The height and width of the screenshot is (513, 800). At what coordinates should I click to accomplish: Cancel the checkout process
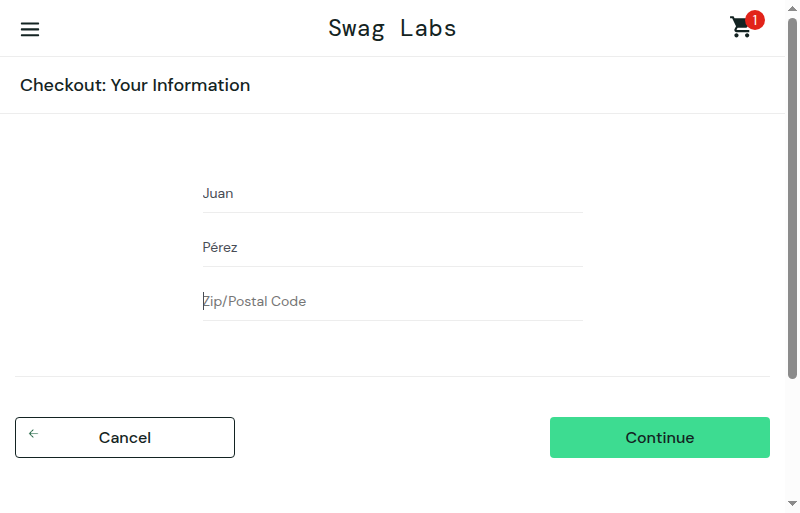125,437
